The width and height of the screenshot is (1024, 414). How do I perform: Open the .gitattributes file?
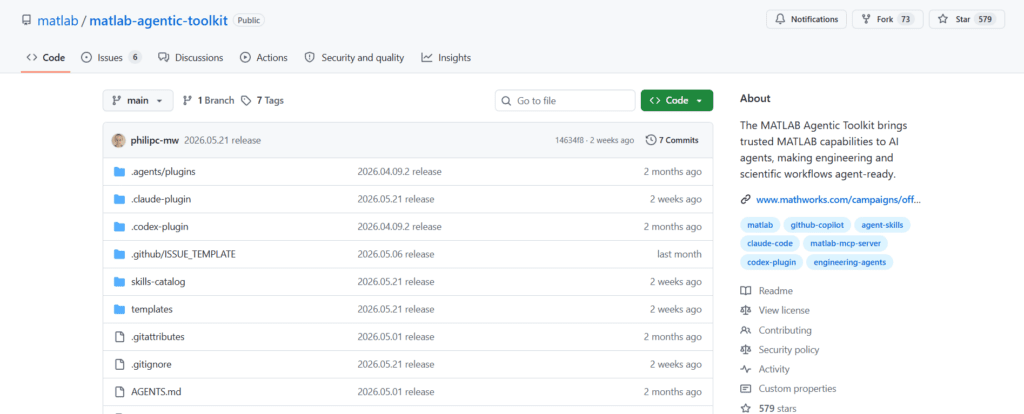[x=157, y=337]
